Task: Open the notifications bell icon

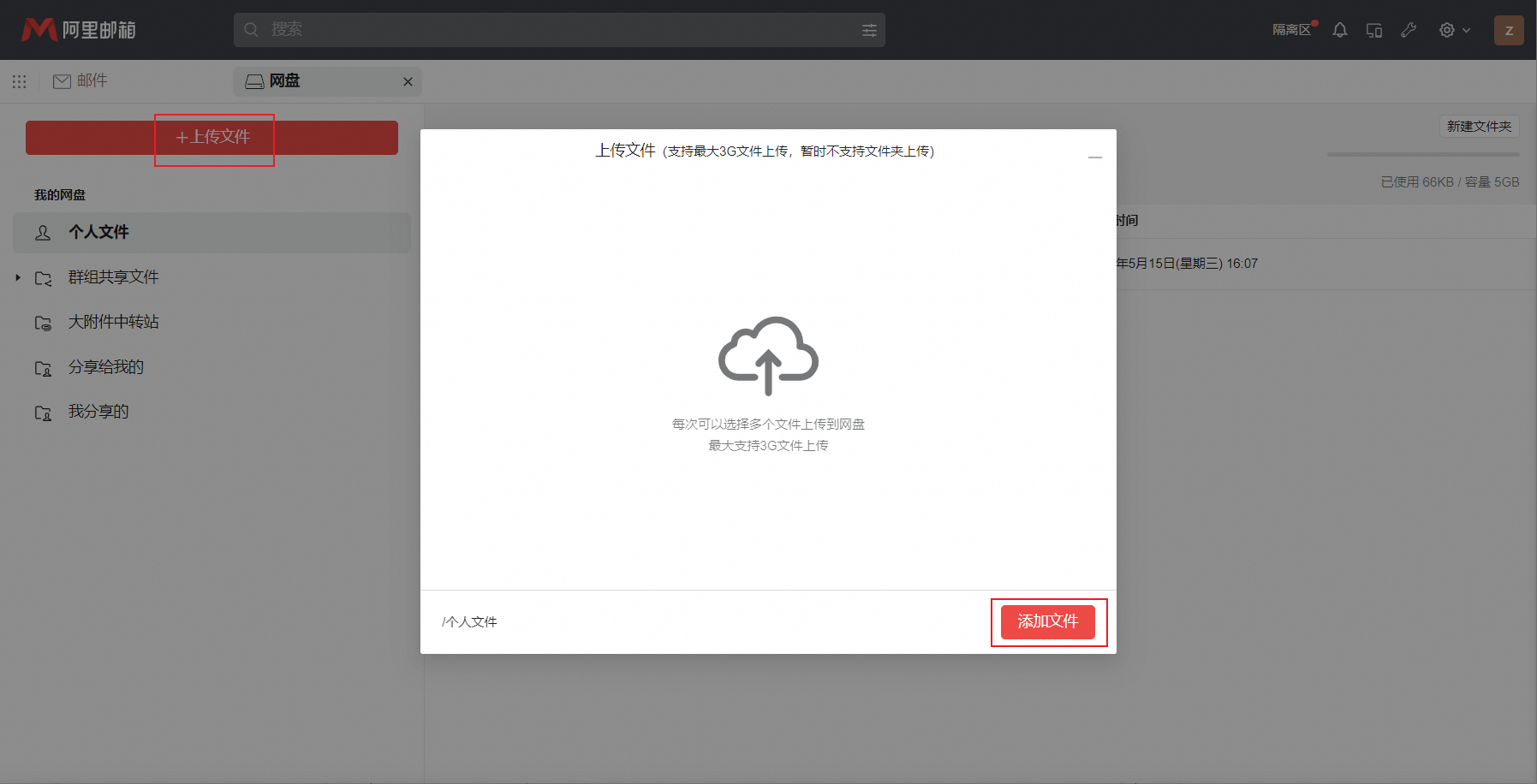Action: click(1339, 30)
